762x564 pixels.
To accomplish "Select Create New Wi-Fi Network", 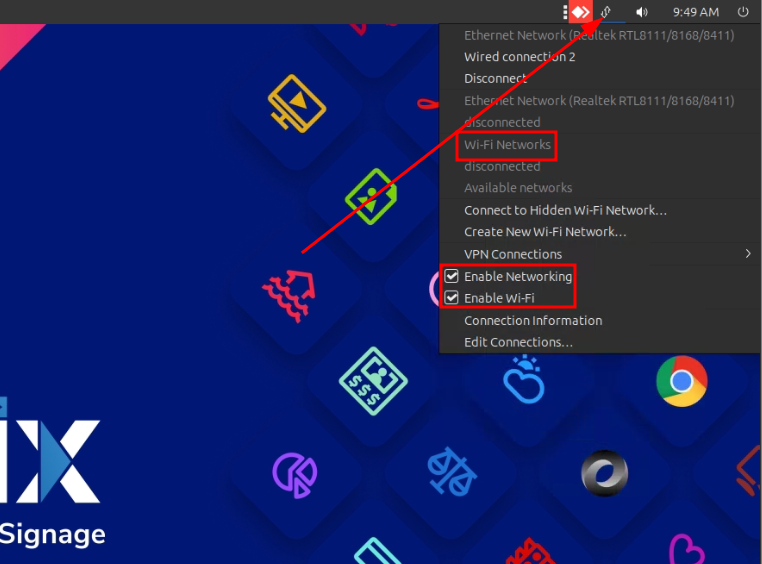I will click(x=545, y=232).
